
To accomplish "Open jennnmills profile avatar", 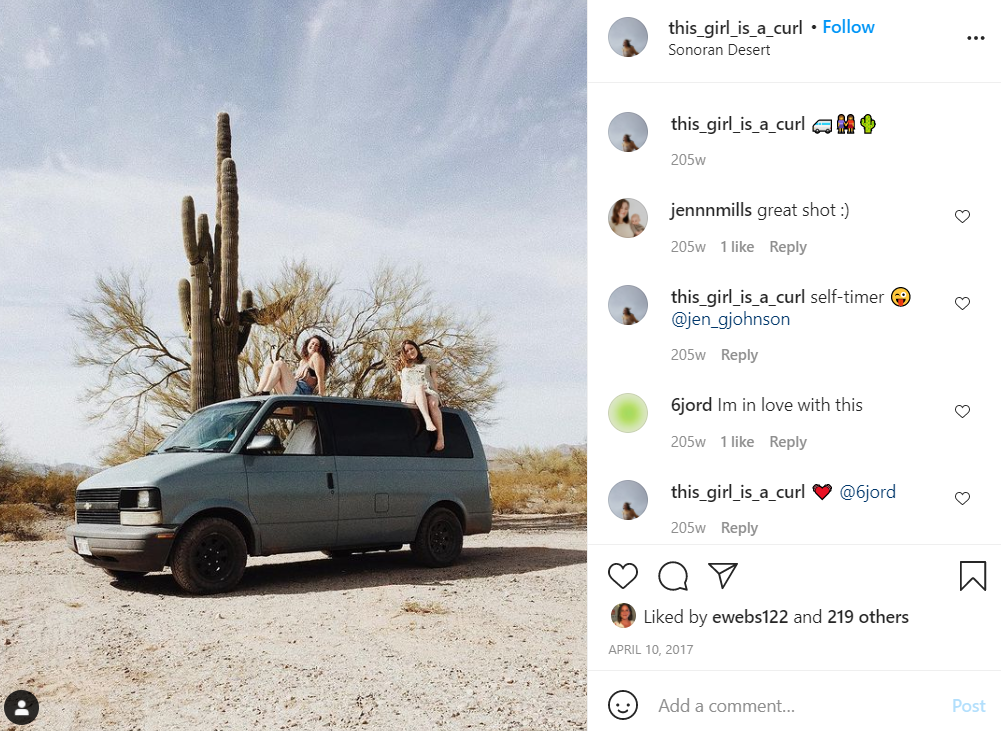I will pyautogui.click(x=628, y=218).
